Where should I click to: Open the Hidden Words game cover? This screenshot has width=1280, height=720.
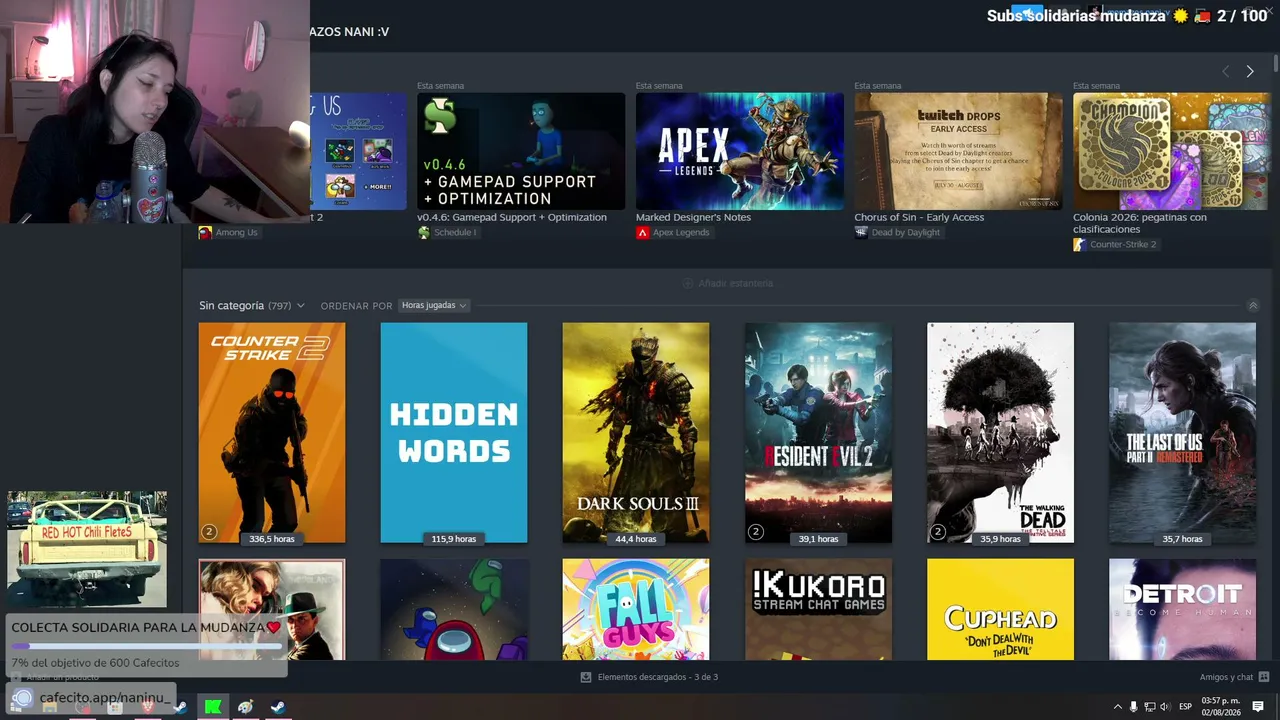point(454,432)
